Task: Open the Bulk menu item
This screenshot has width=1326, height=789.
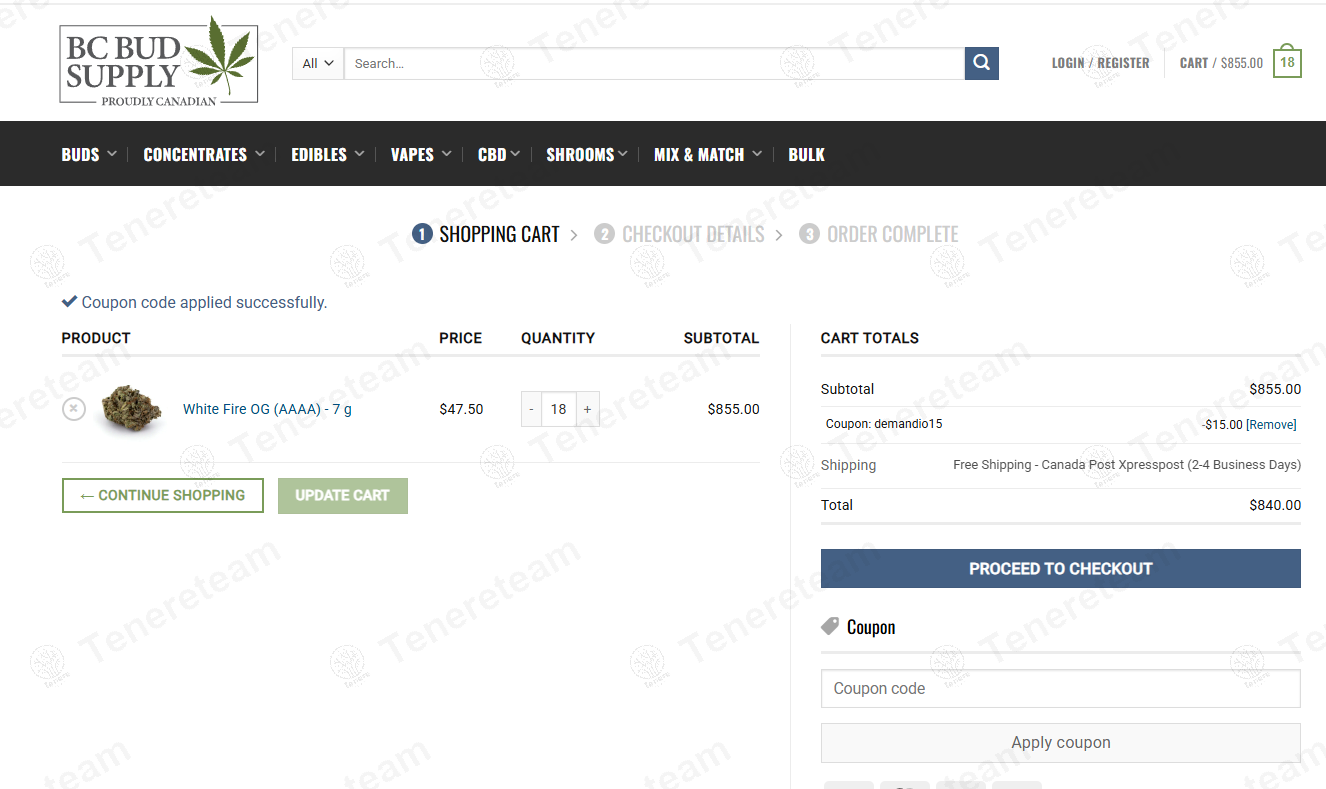Action: coord(806,154)
